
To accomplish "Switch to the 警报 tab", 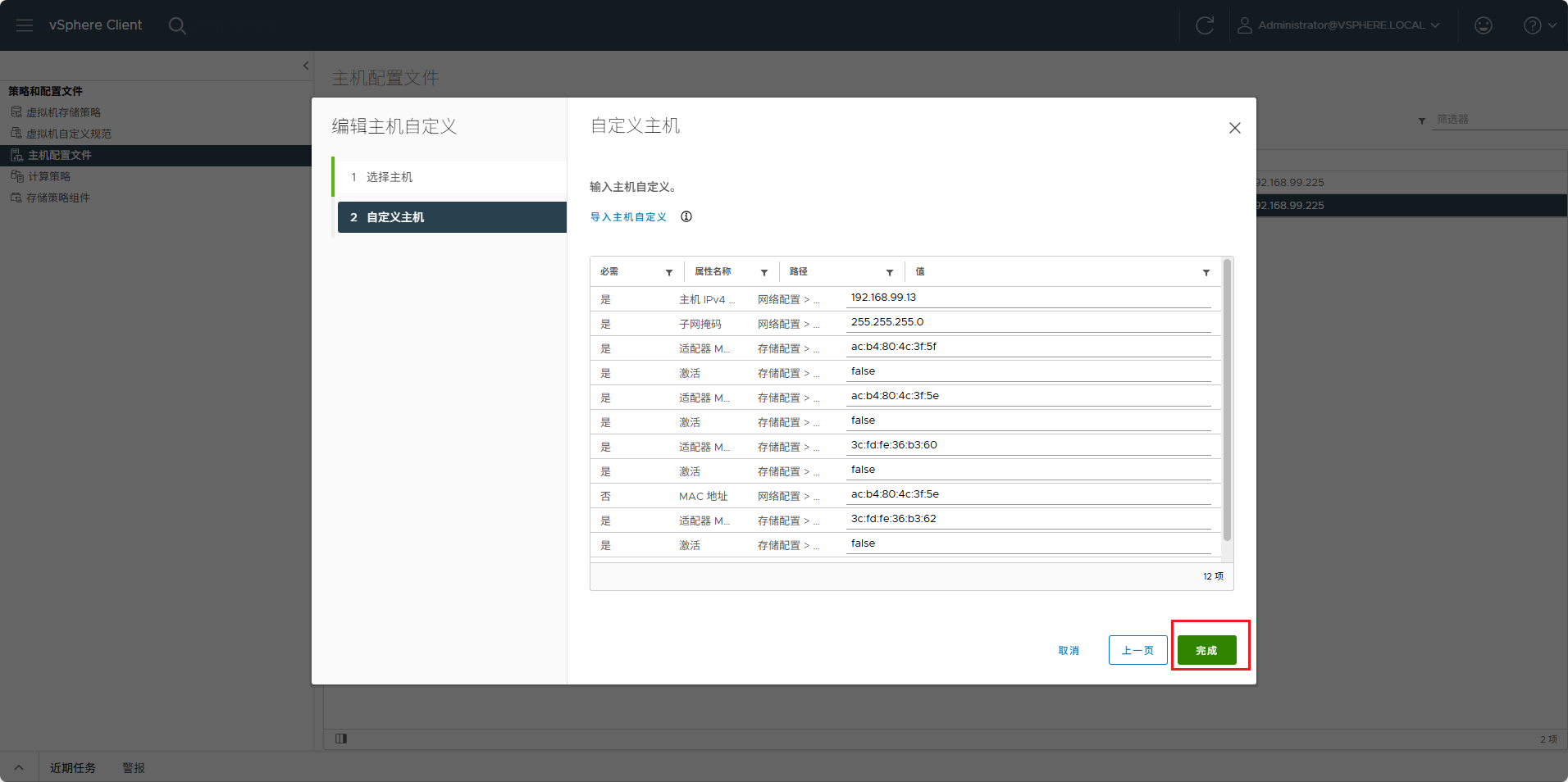I will coord(134,768).
